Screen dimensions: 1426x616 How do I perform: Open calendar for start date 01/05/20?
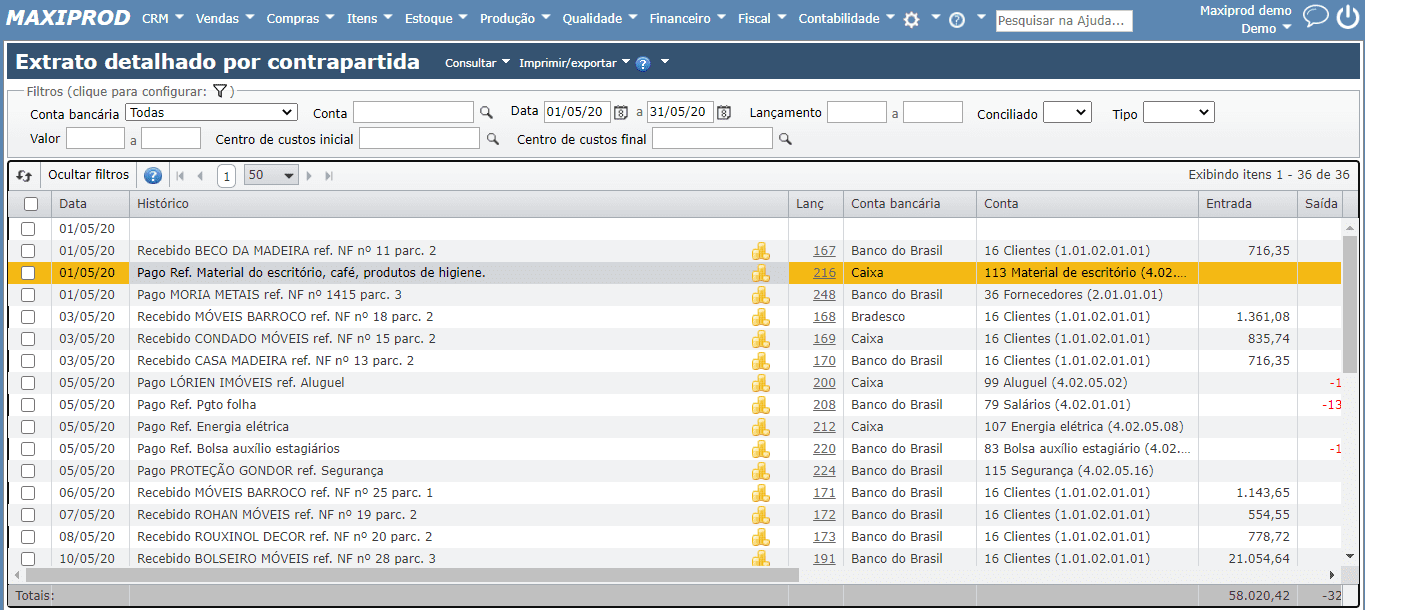click(621, 112)
